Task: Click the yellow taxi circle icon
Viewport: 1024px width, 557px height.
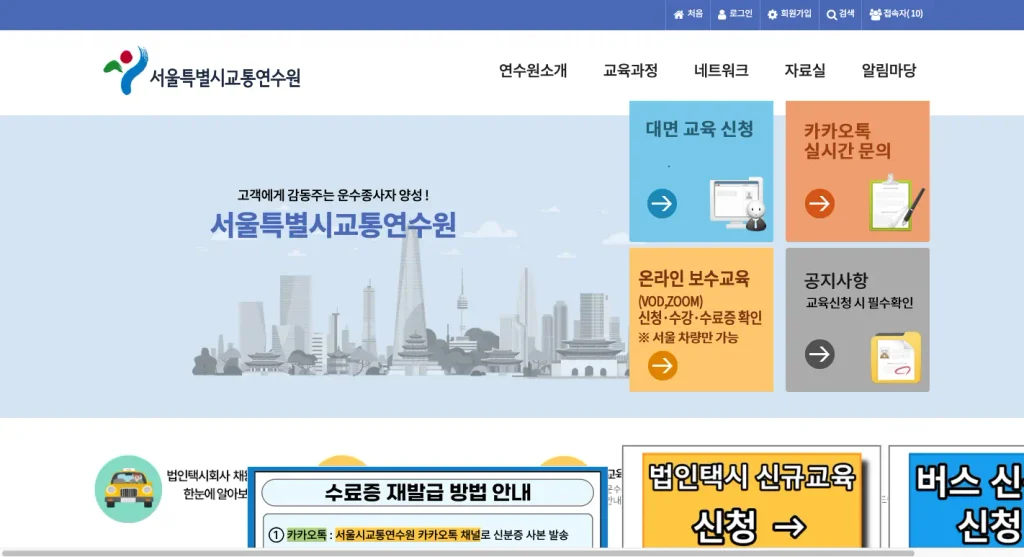Action: 128,488
